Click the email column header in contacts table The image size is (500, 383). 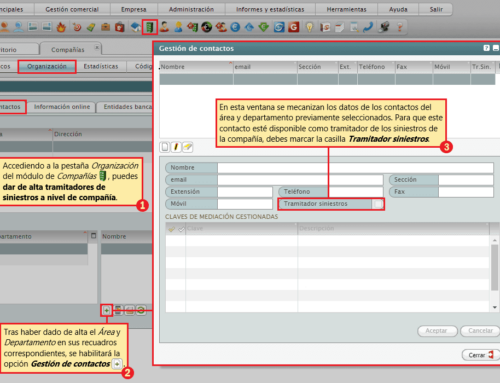click(x=265, y=67)
